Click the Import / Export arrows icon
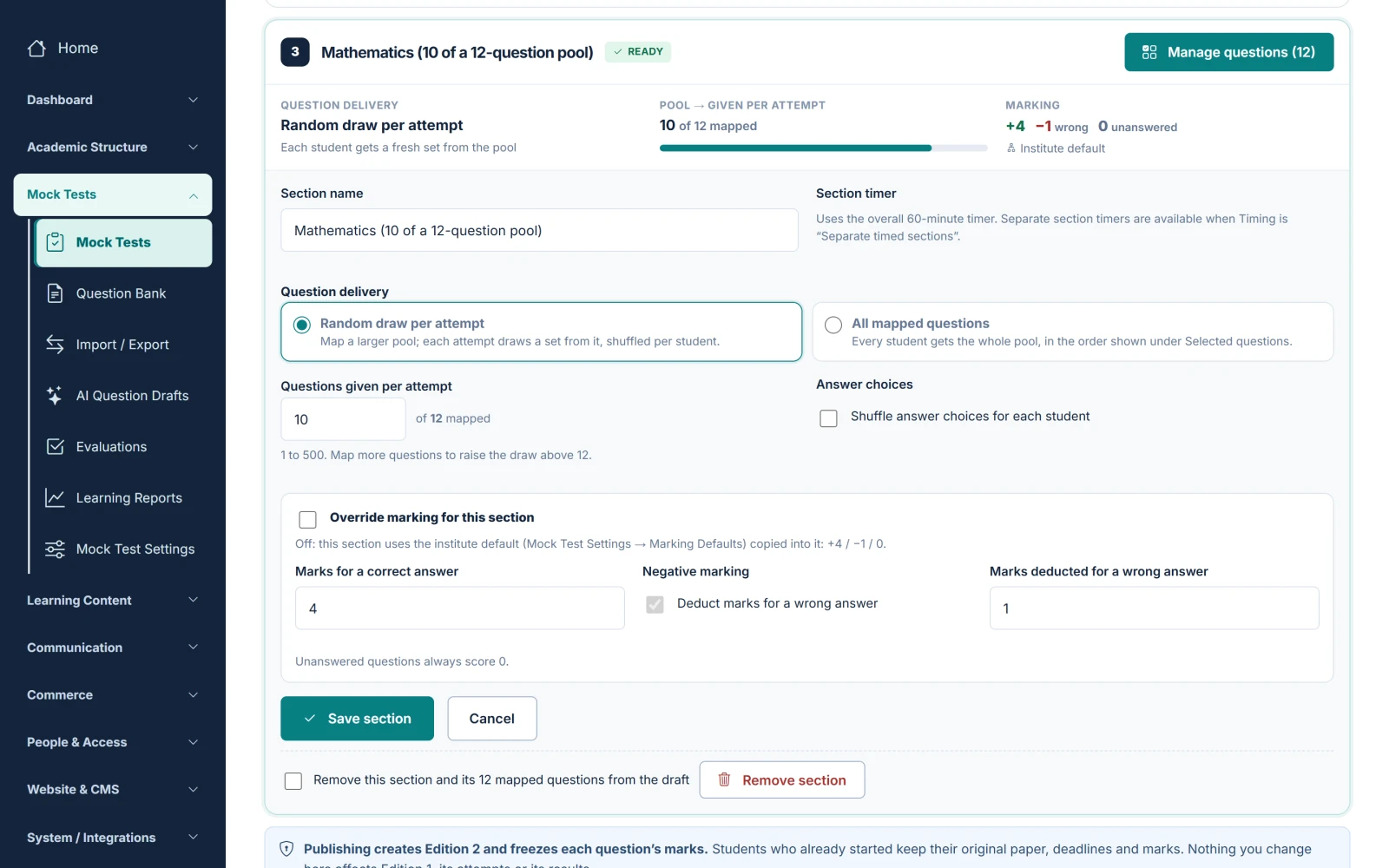This screenshot has width=1389, height=868. [x=55, y=345]
